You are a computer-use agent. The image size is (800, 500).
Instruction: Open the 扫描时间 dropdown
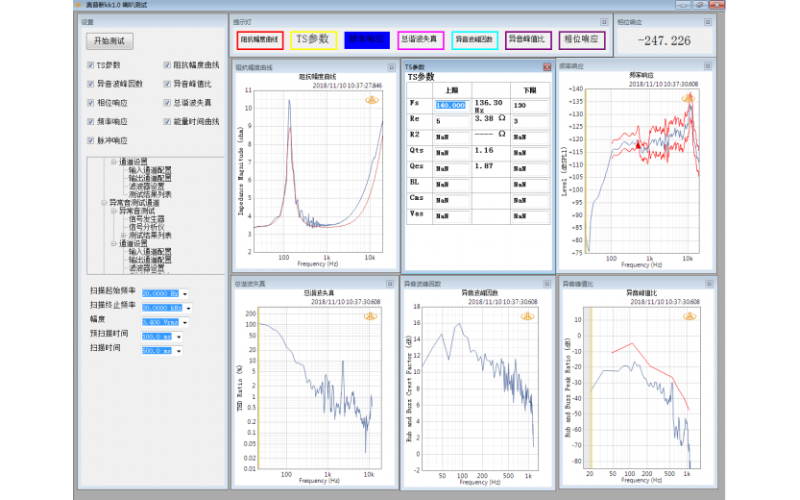pos(179,351)
